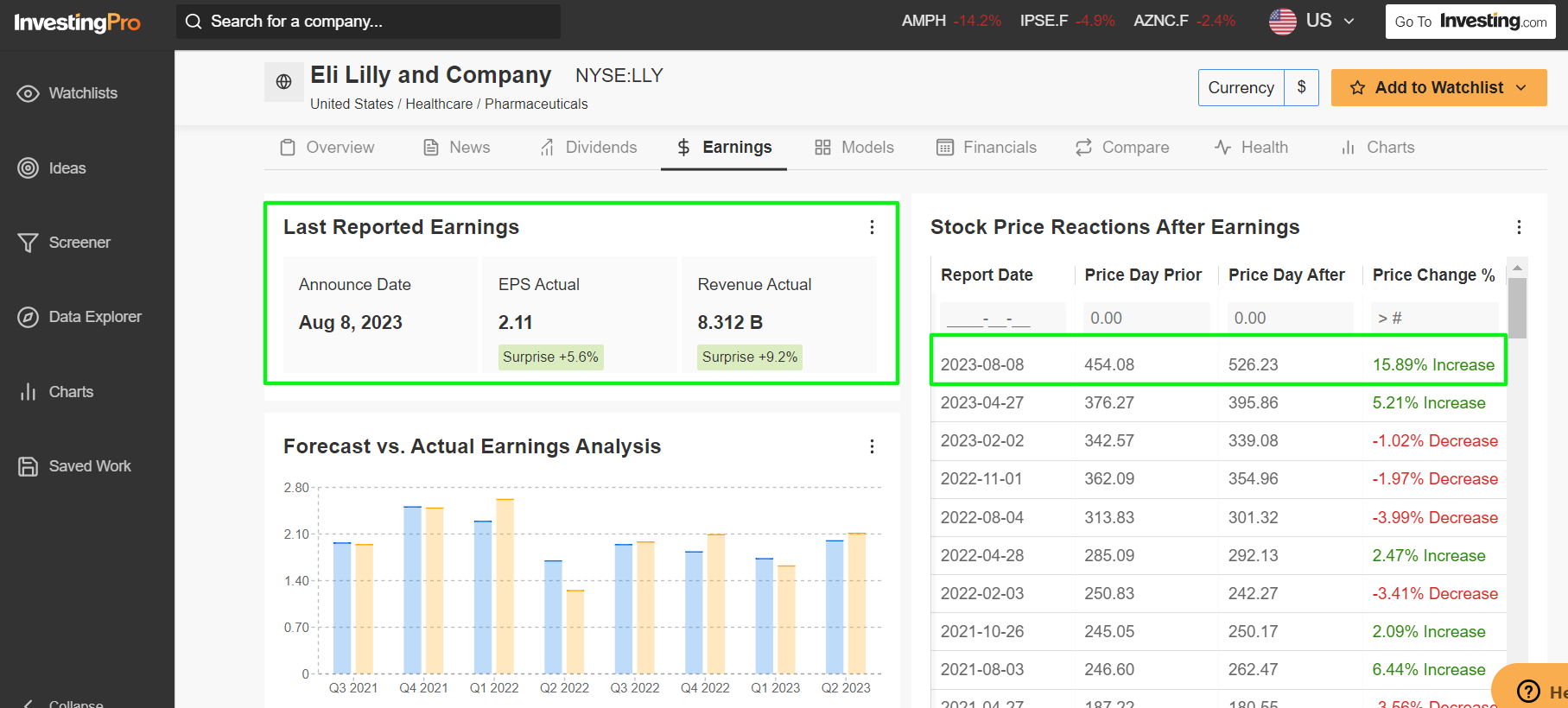Open the sidebar Charts bar icon

pyautogui.click(x=28, y=392)
